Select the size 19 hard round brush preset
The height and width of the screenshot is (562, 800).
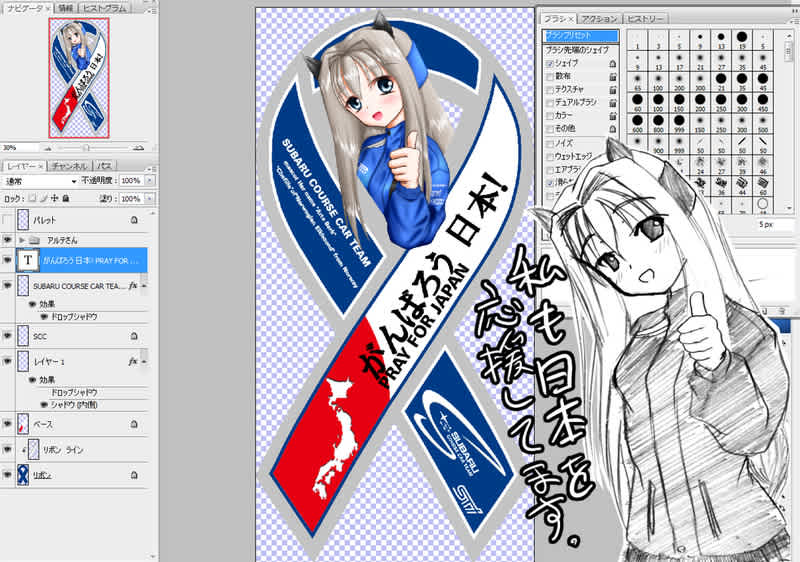(x=741, y=39)
